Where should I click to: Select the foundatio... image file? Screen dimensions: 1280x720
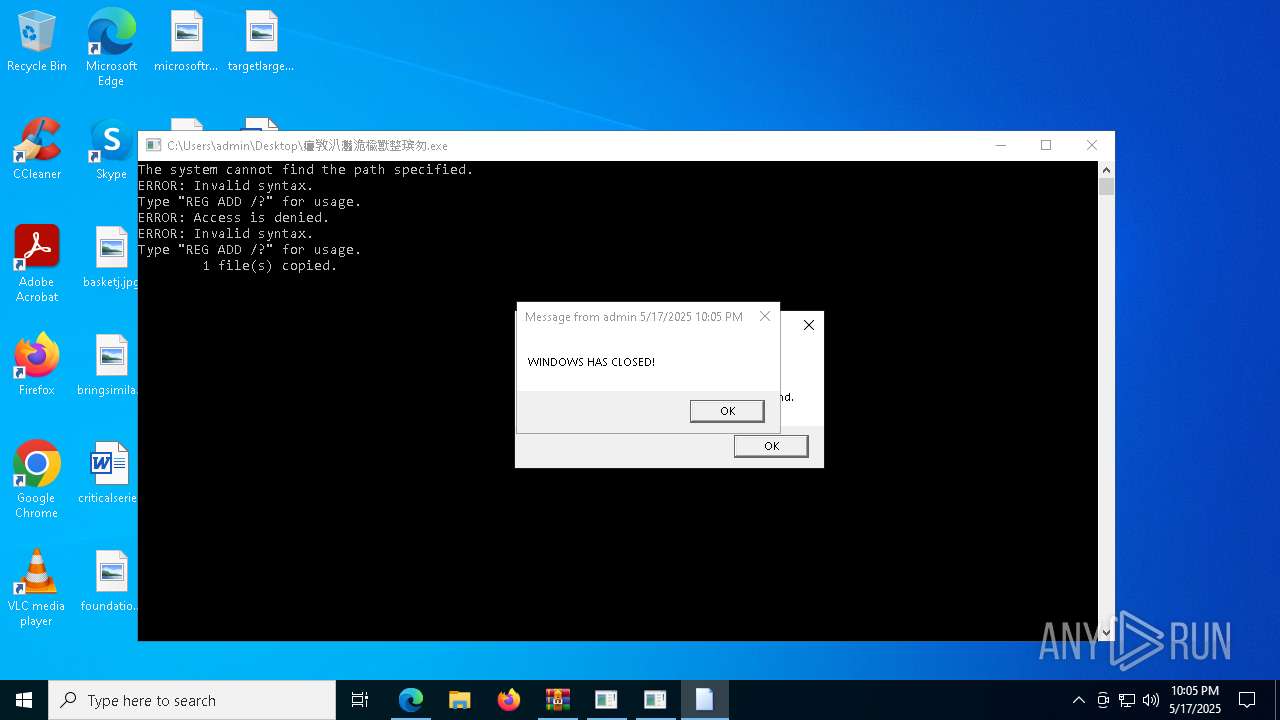pyautogui.click(x=110, y=582)
